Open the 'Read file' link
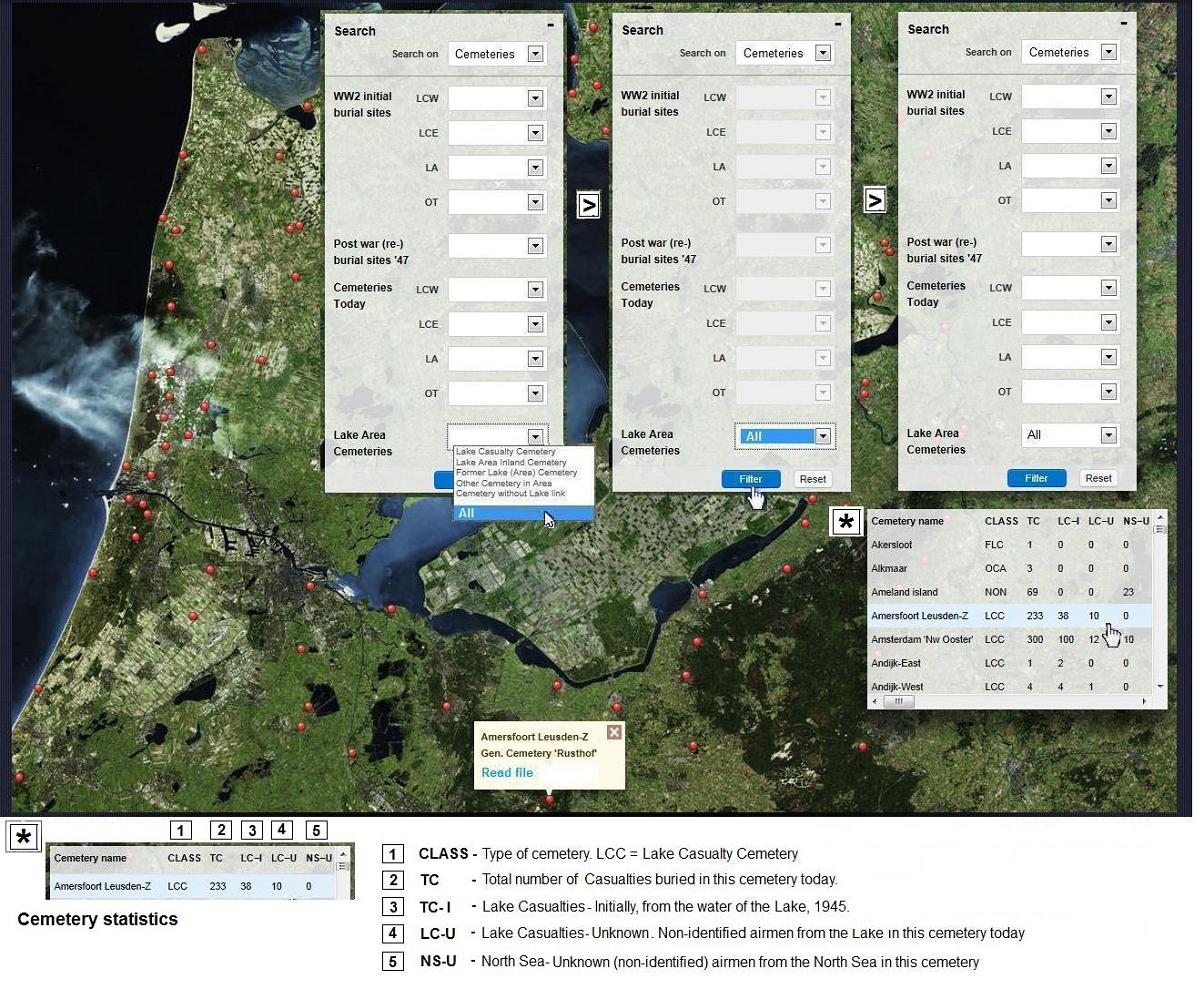The width and height of the screenshot is (1194, 989). 507,773
